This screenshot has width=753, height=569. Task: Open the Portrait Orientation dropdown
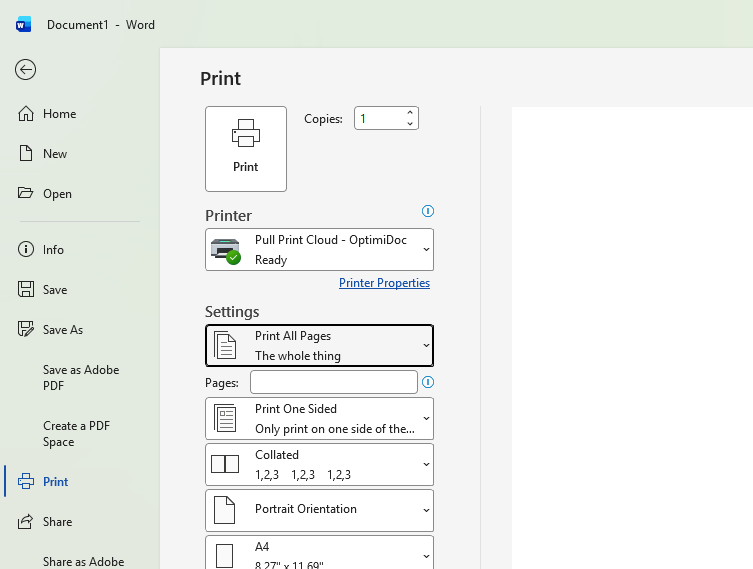[319, 510]
